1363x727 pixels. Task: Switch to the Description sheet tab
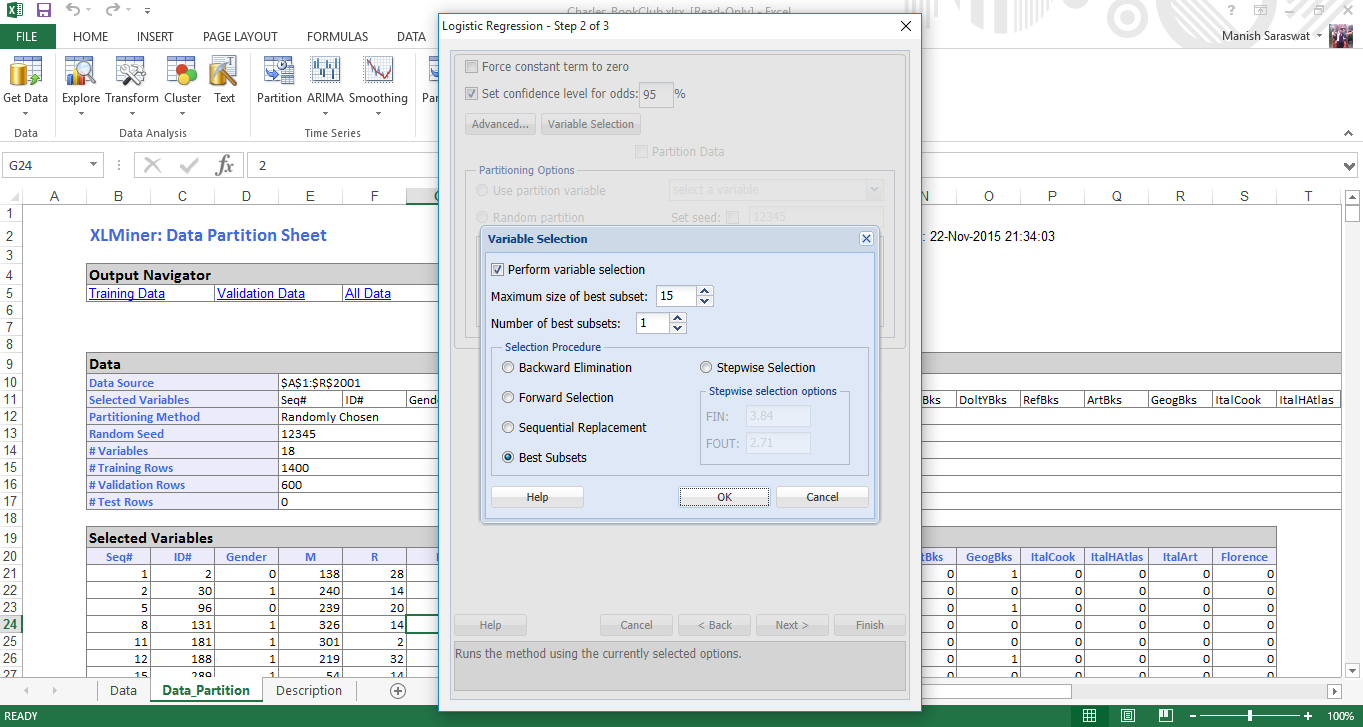coord(308,691)
